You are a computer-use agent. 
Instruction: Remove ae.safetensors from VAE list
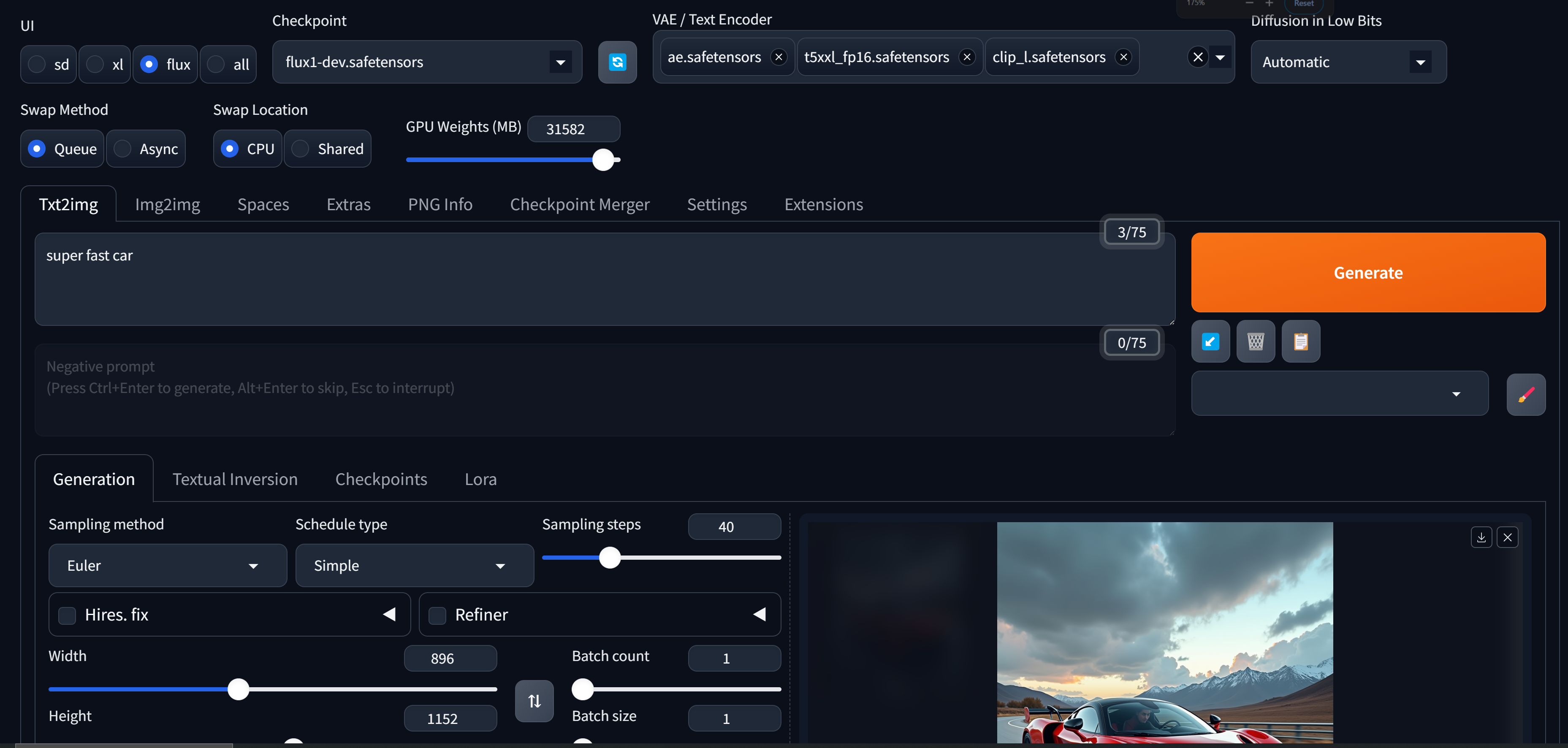tap(778, 57)
